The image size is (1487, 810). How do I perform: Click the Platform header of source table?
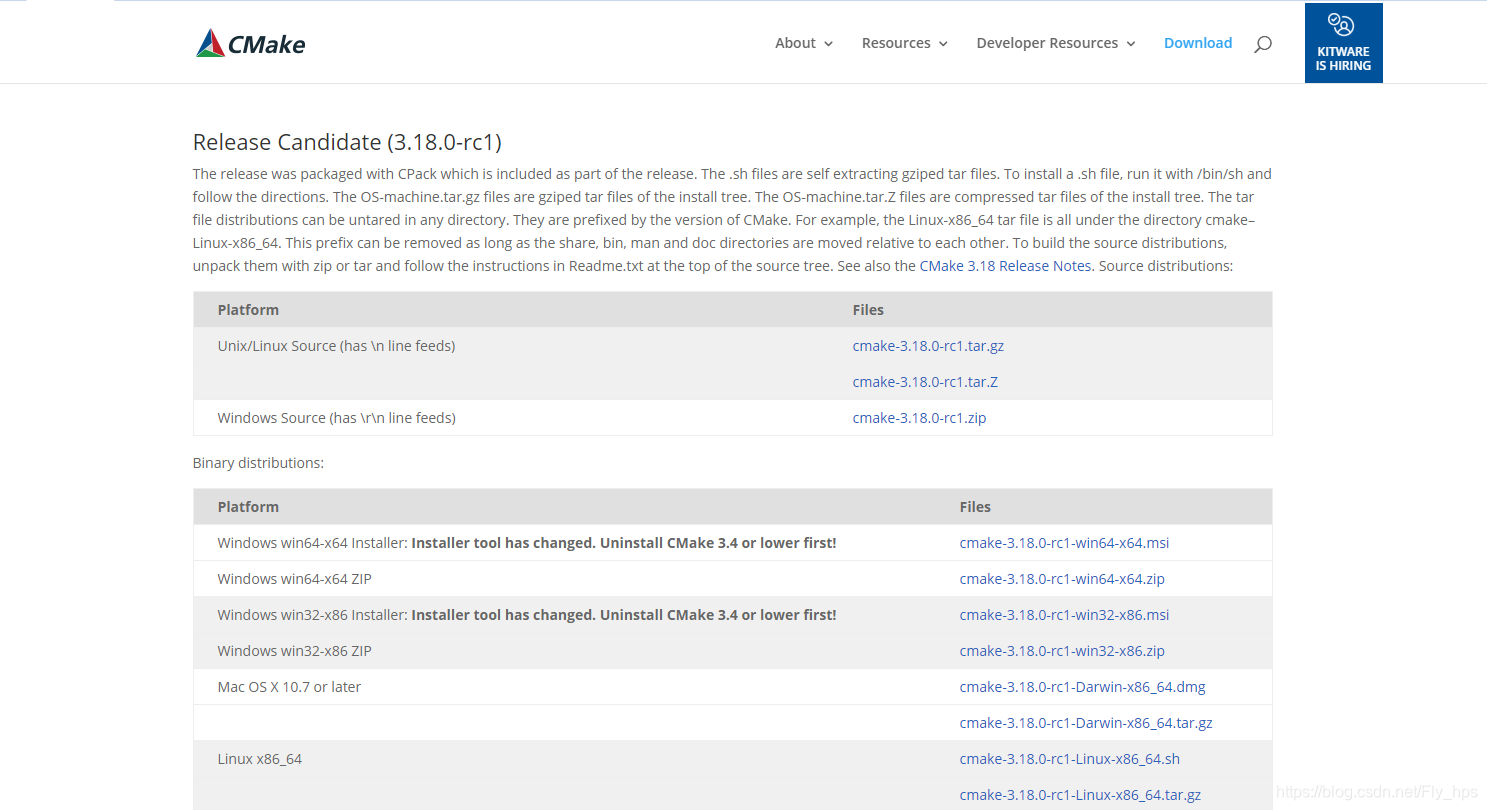coord(248,310)
